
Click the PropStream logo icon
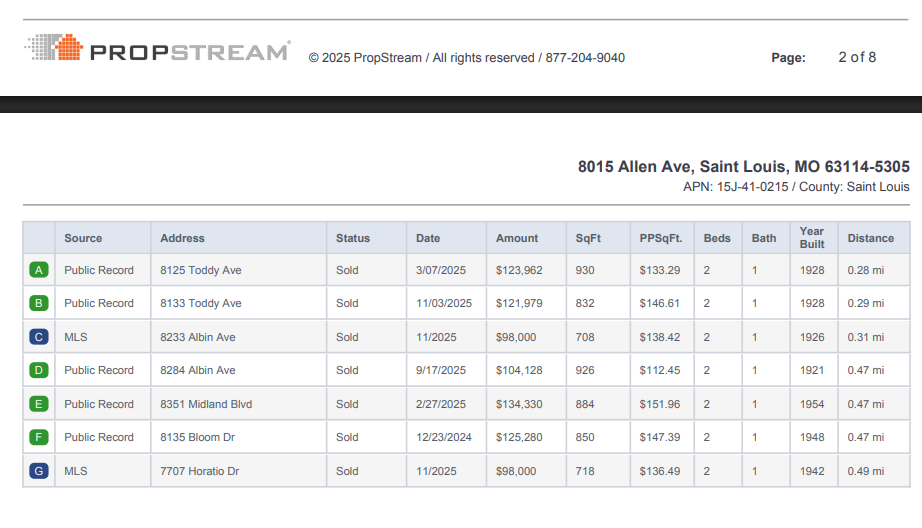[54, 48]
